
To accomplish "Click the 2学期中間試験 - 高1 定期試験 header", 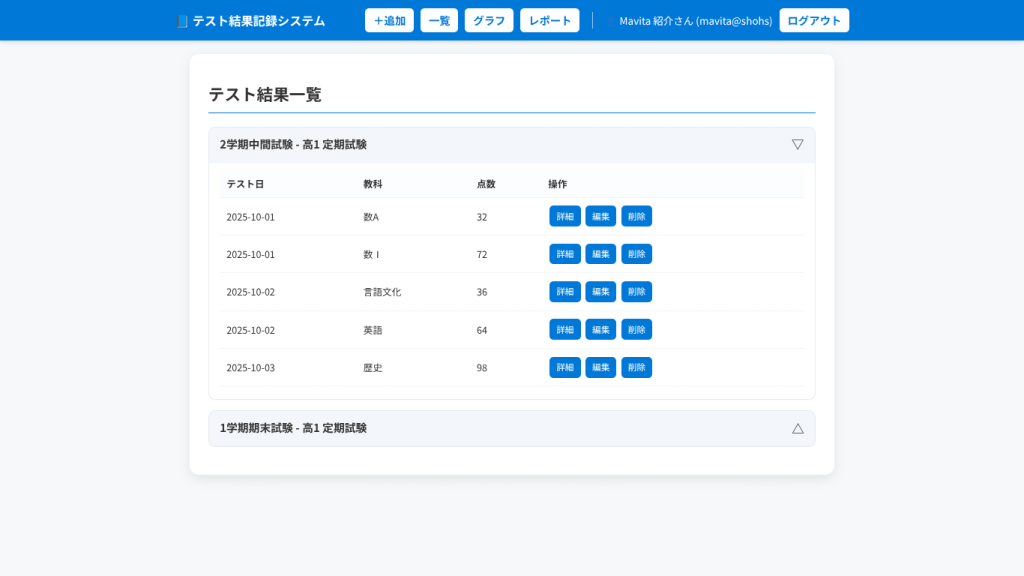I will (x=293, y=143).
